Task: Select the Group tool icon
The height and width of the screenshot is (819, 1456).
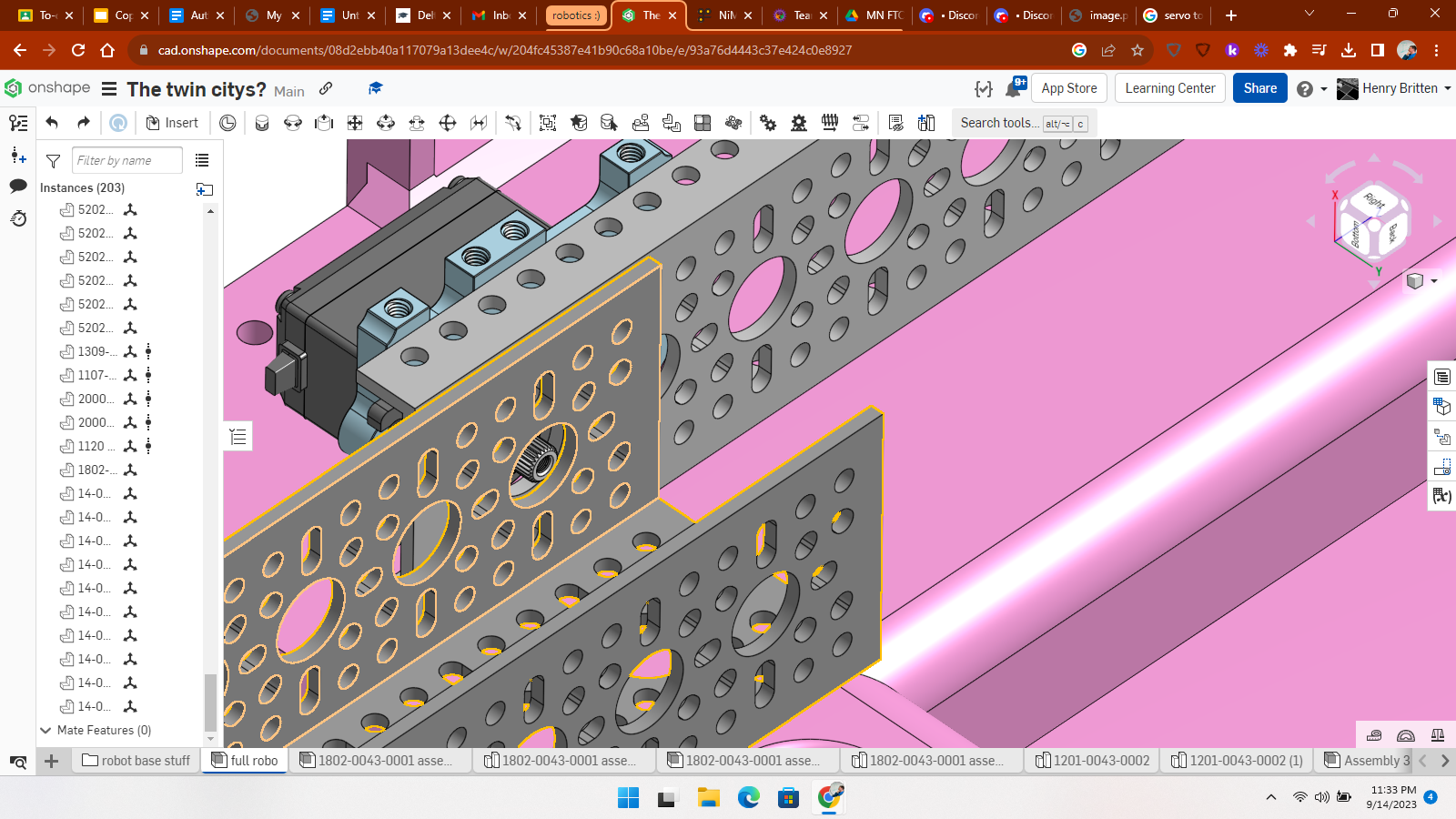Action: click(x=548, y=123)
